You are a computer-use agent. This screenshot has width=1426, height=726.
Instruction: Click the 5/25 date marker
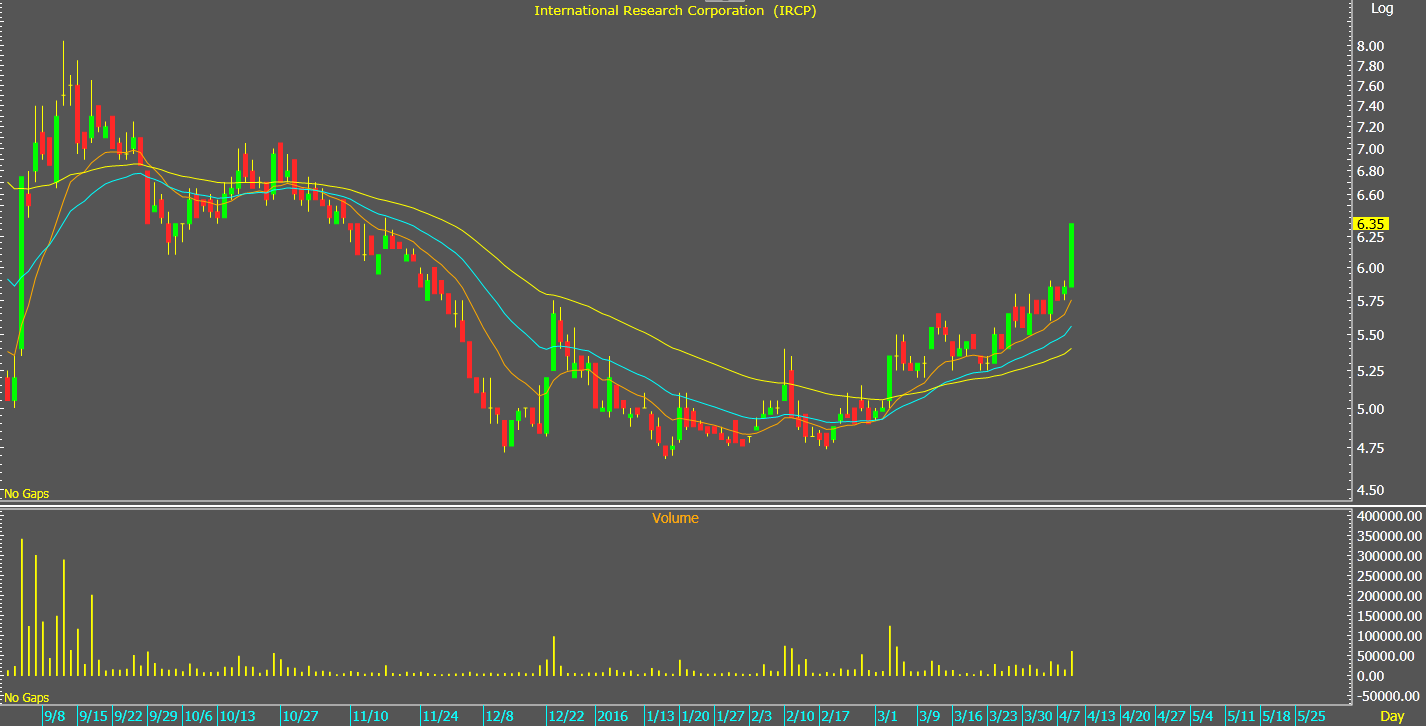(1311, 716)
